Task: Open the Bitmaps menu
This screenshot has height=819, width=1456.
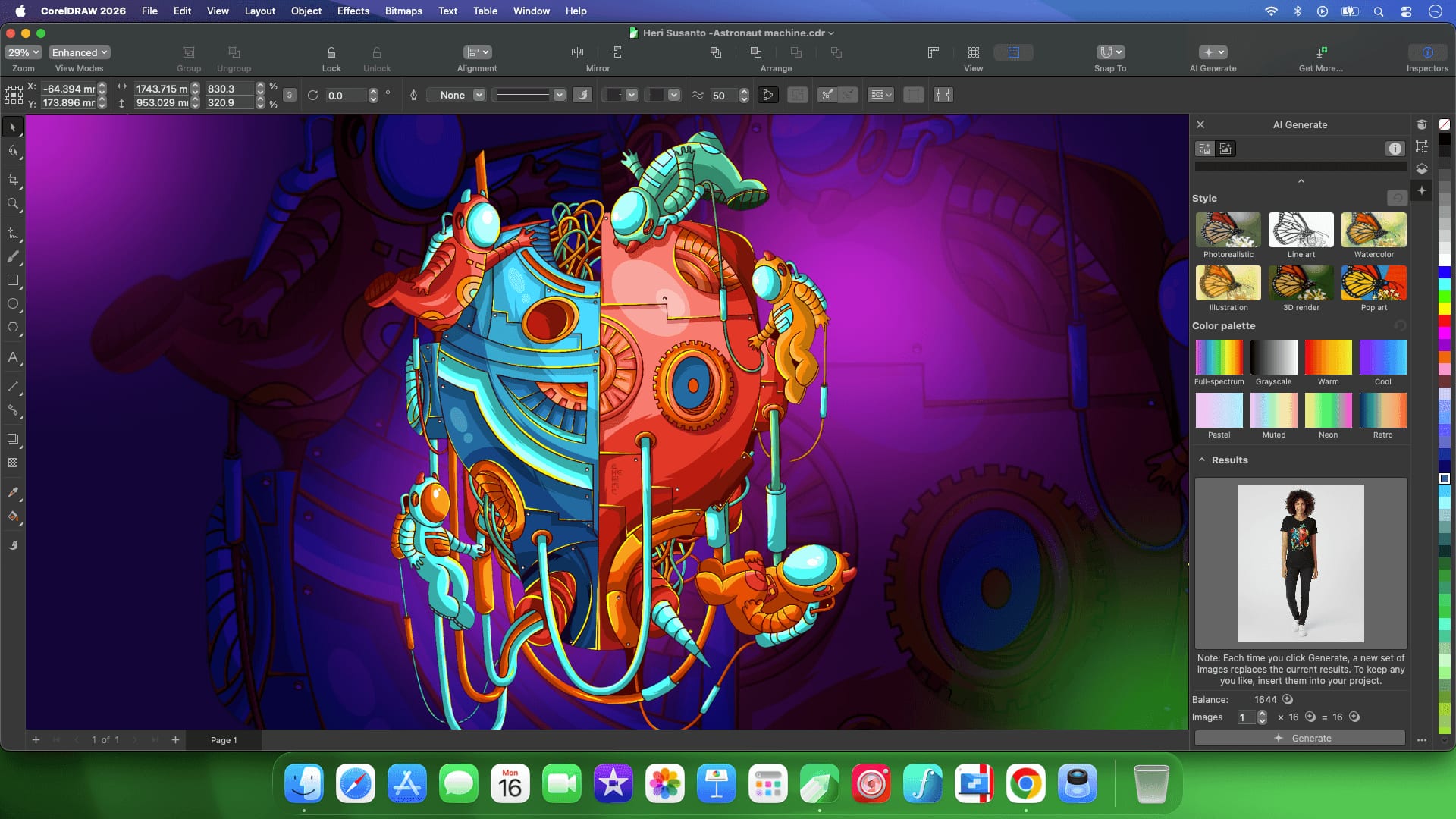Action: [403, 11]
